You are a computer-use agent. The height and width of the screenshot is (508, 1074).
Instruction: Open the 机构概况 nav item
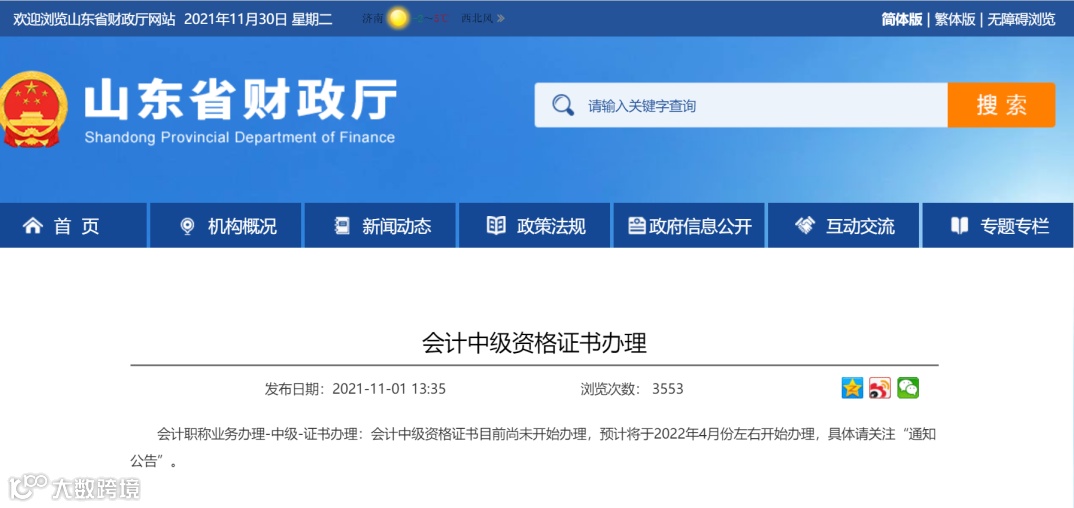[225, 225]
